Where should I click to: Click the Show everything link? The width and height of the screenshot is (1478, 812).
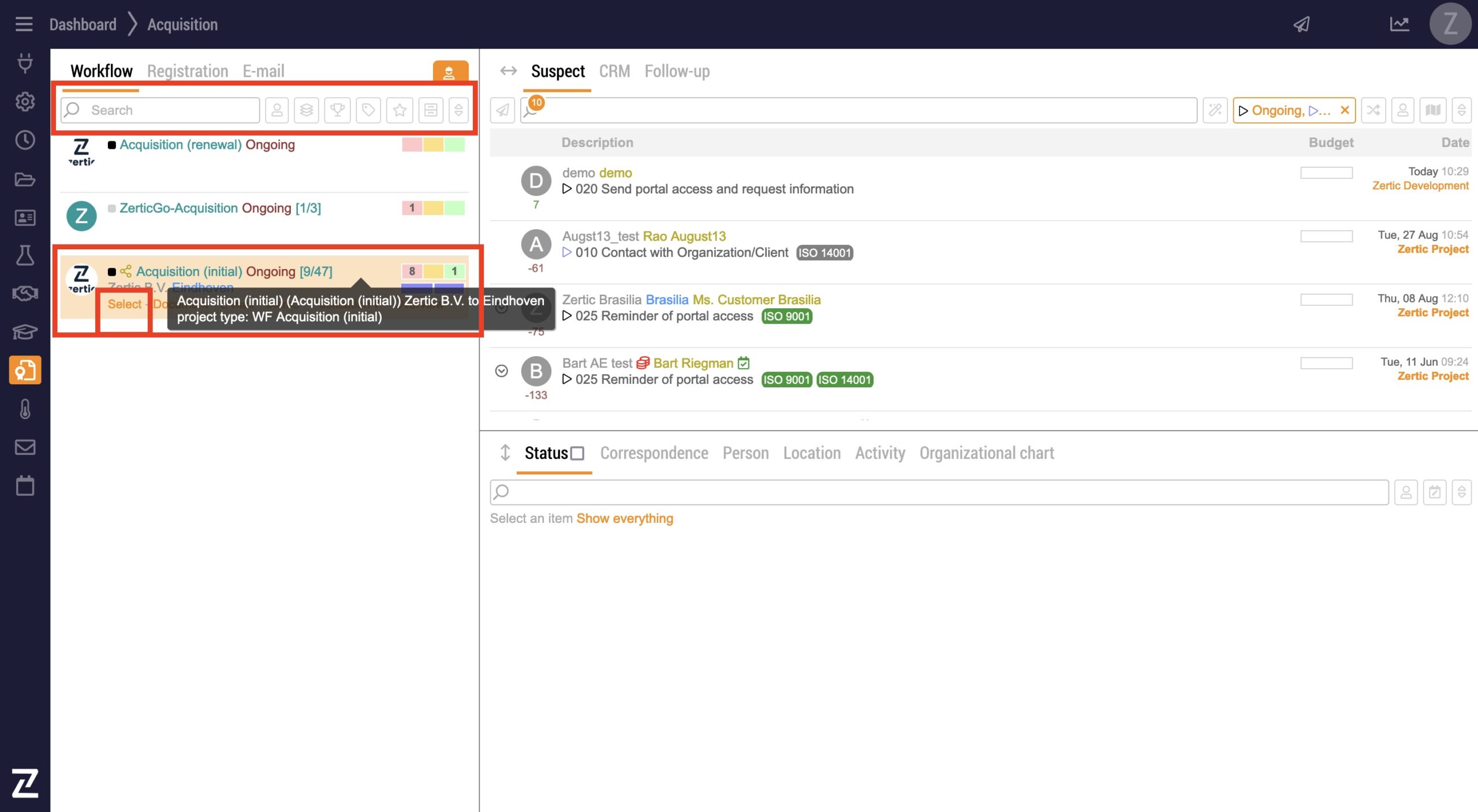tap(625, 518)
